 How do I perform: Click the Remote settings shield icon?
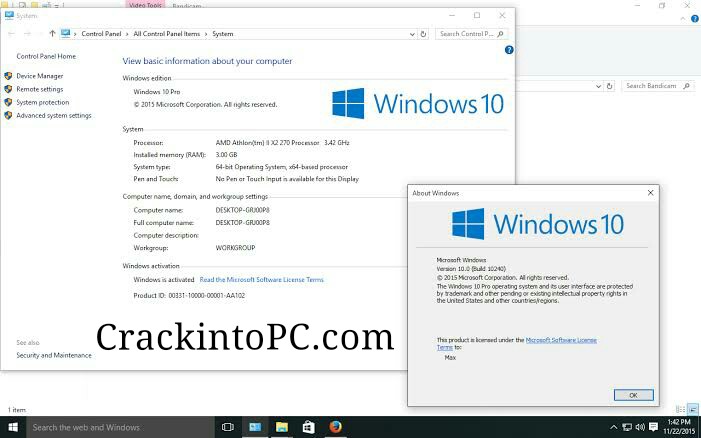[x=8, y=89]
